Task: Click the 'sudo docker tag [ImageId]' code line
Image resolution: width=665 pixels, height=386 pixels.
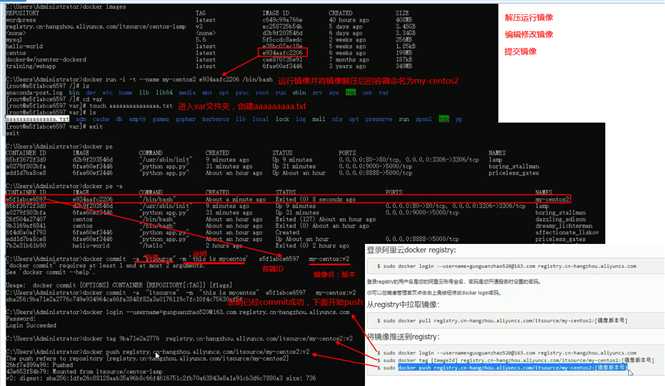Action: tap(515, 360)
